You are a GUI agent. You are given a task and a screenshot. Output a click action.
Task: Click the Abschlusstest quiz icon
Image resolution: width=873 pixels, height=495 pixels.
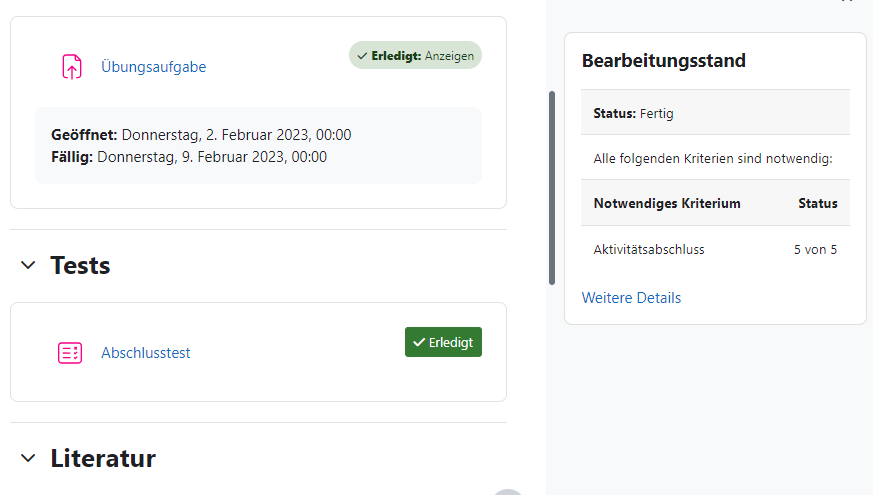coord(70,352)
